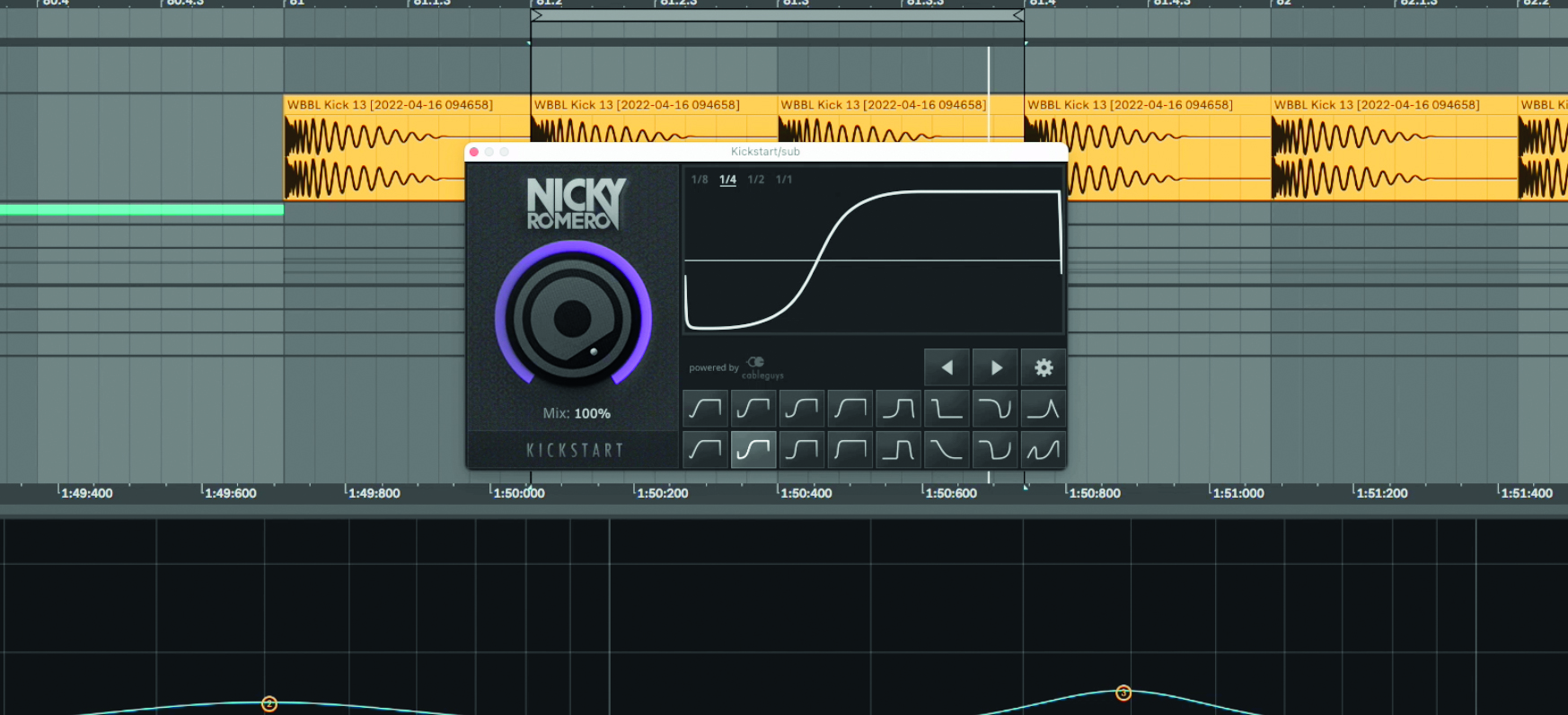Click the loop brace start bracket at 81.2

tap(537, 15)
